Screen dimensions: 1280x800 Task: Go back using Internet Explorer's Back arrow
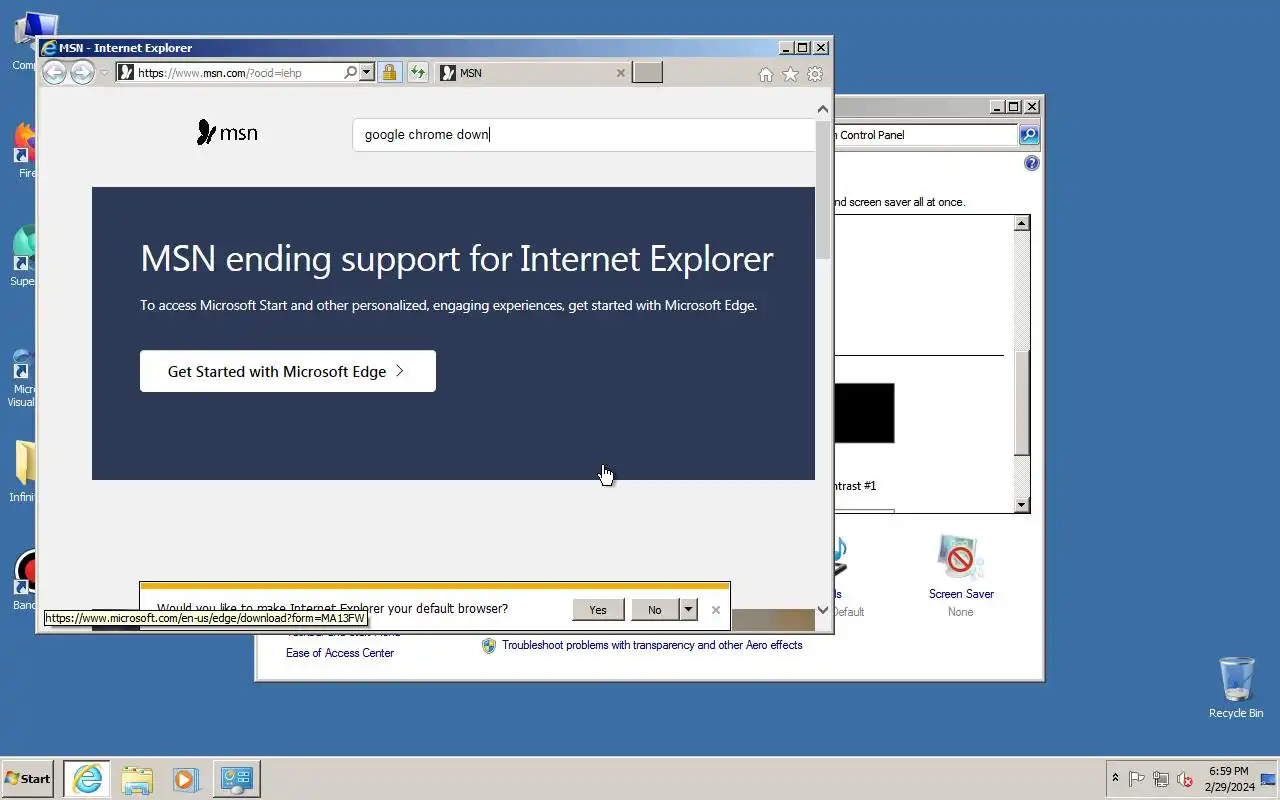tap(54, 72)
